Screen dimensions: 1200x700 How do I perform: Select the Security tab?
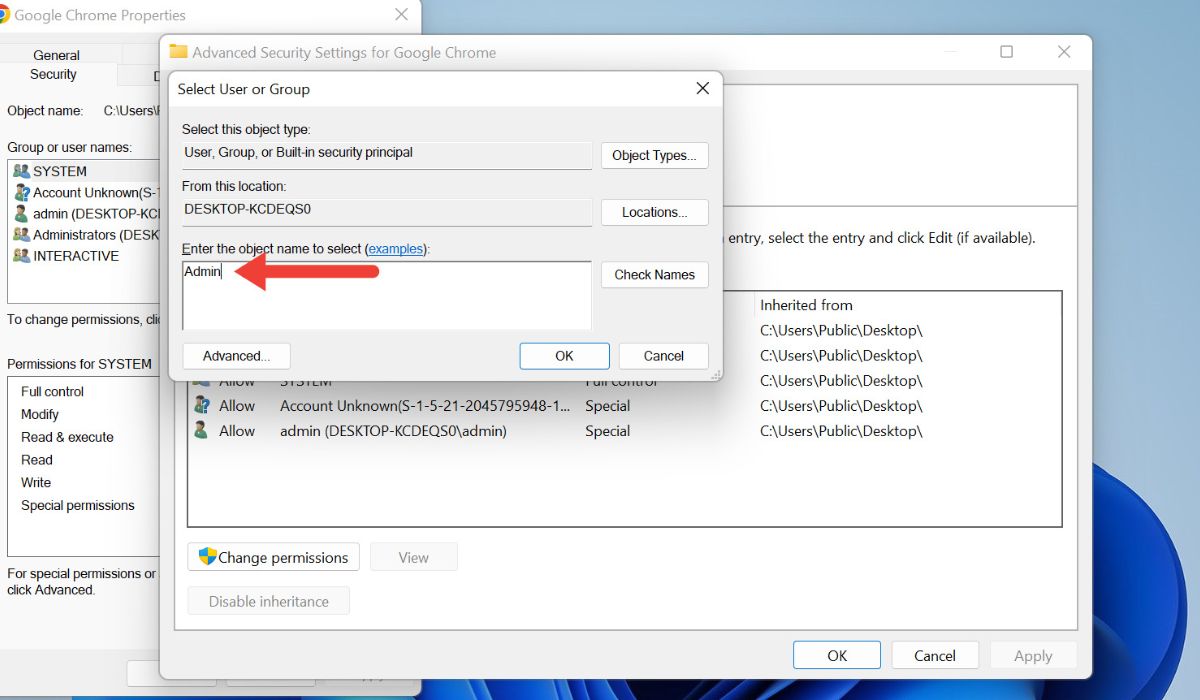tap(52, 74)
